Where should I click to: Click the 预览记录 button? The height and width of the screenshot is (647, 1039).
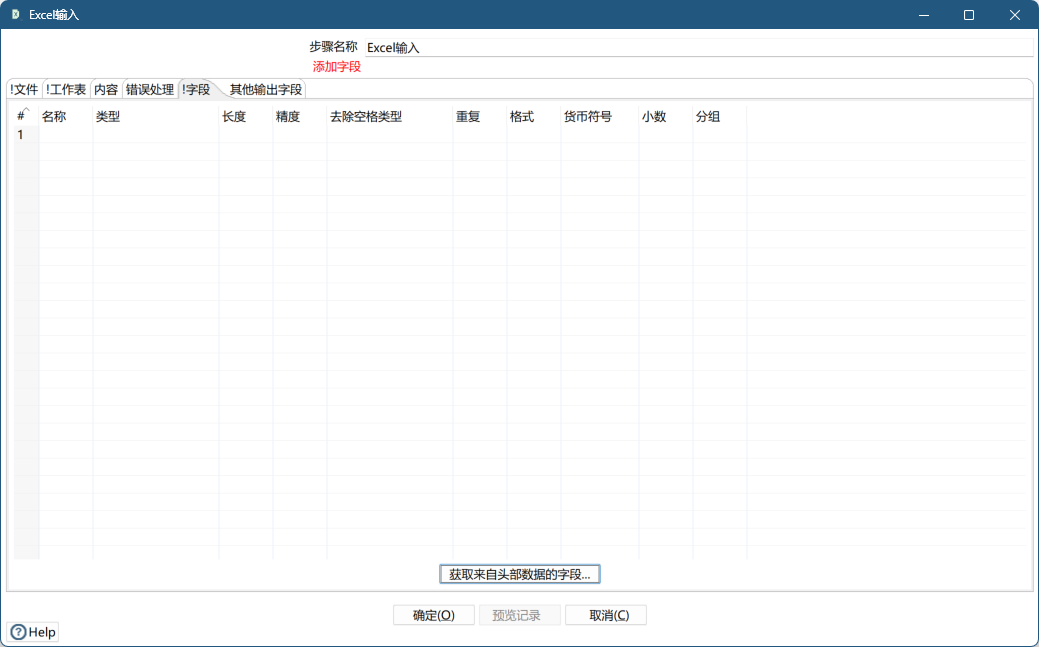[519, 614]
